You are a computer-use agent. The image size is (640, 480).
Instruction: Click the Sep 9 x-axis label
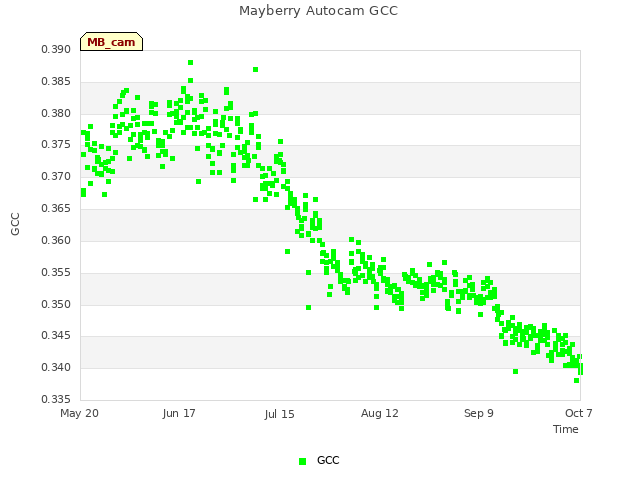479,413
